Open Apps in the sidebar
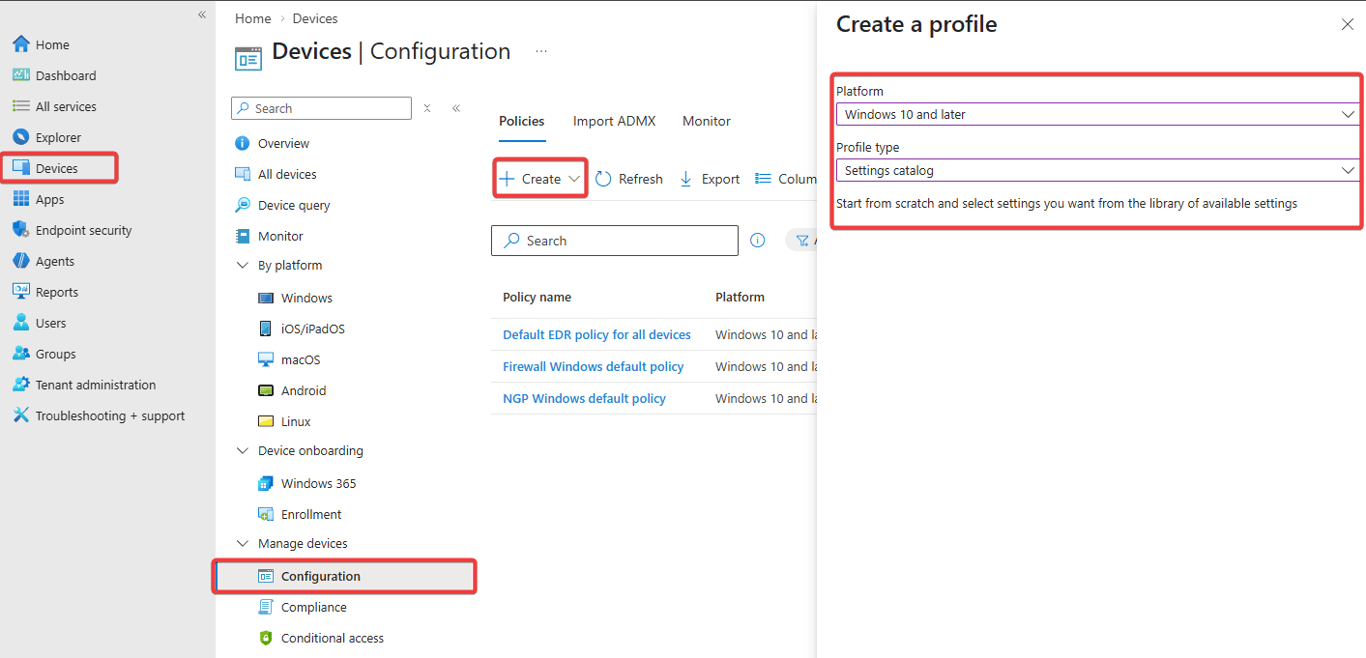The height and width of the screenshot is (658, 1366). tap(50, 199)
